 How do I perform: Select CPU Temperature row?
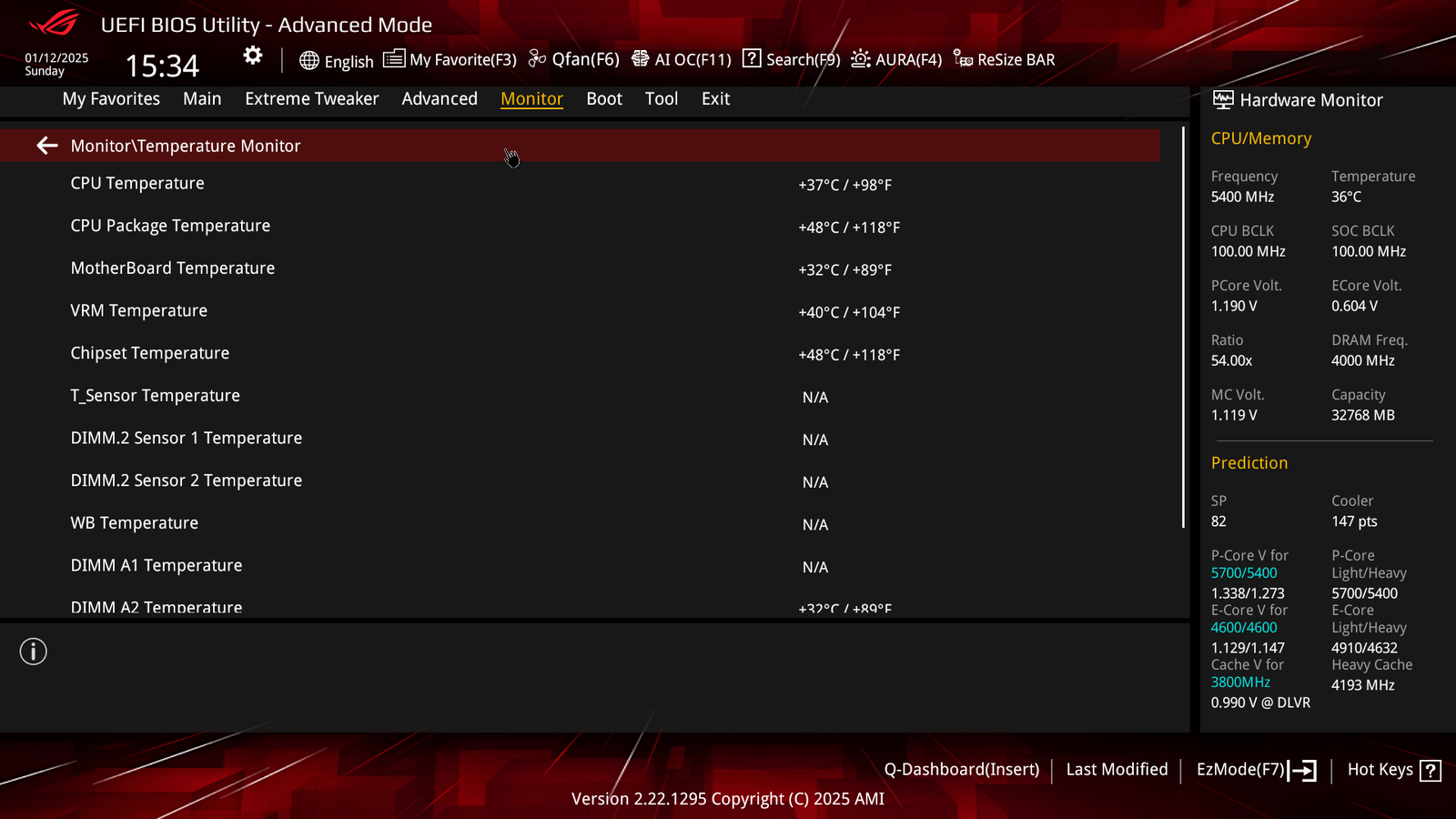tap(580, 184)
